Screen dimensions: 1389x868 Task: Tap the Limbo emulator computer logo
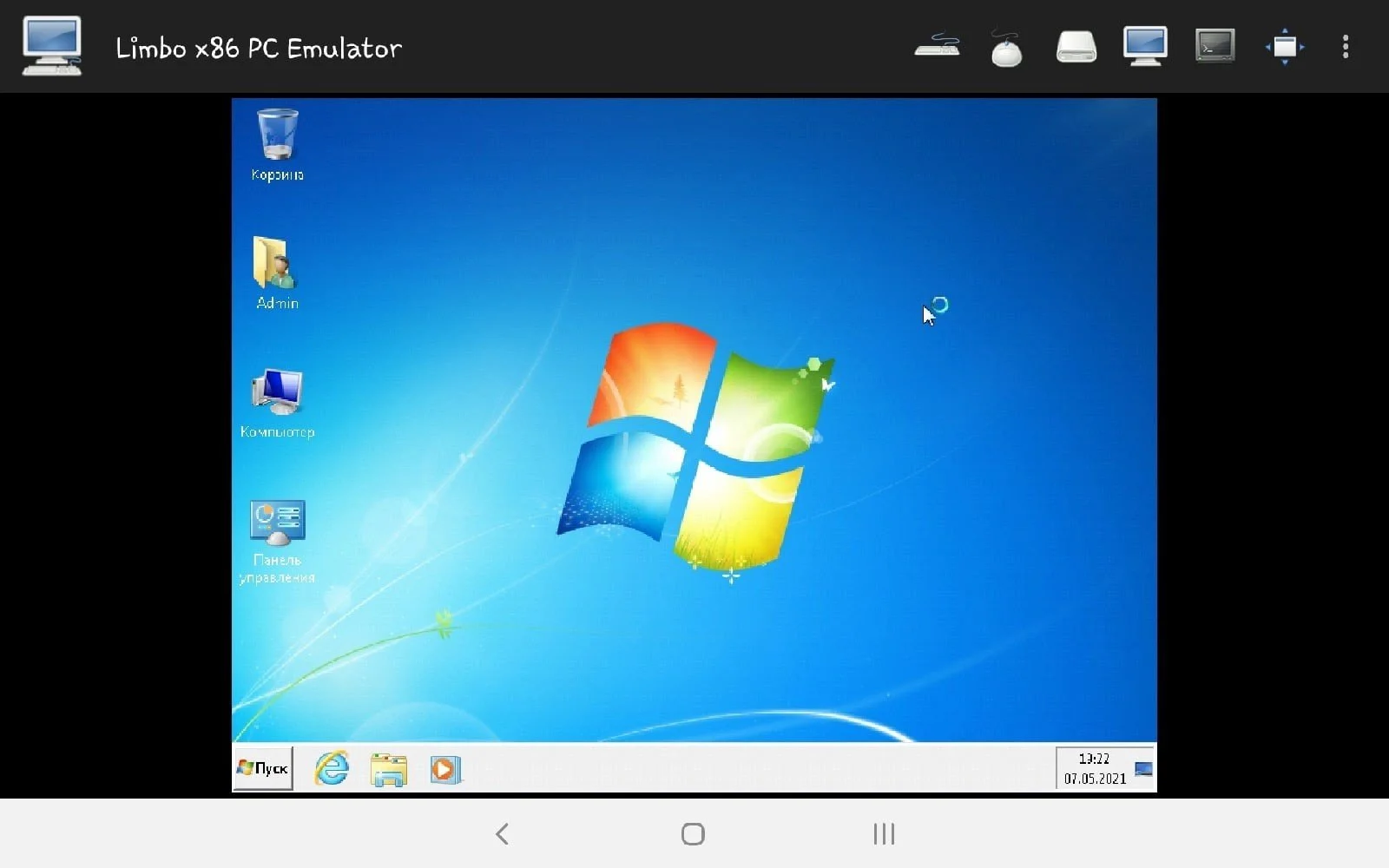(x=52, y=46)
